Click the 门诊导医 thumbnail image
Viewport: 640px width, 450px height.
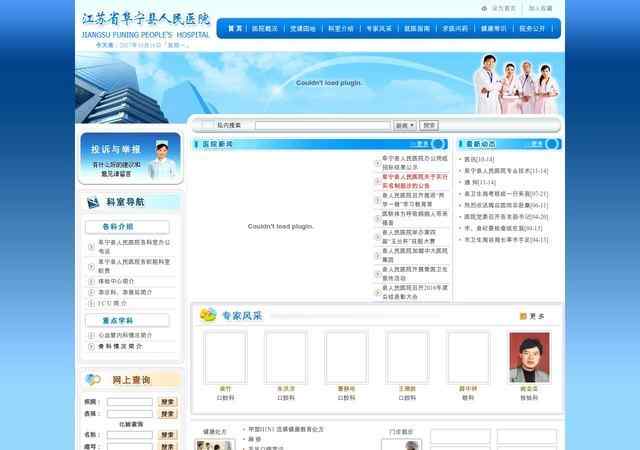[401, 444]
